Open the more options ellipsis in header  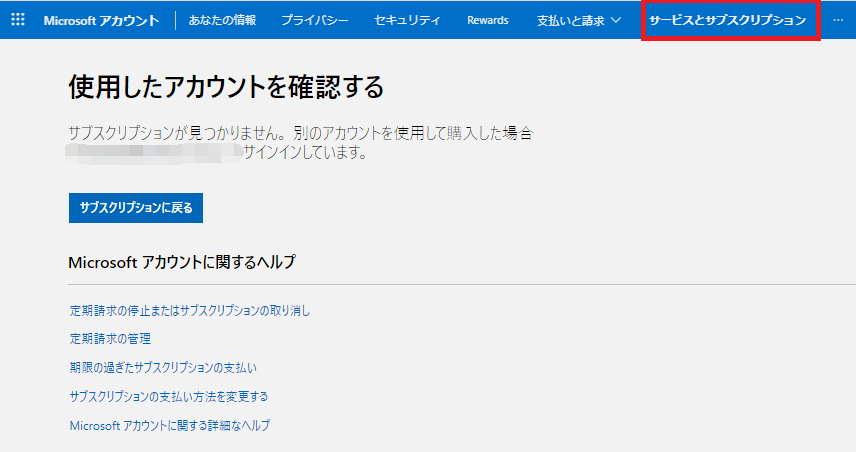[838, 20]
